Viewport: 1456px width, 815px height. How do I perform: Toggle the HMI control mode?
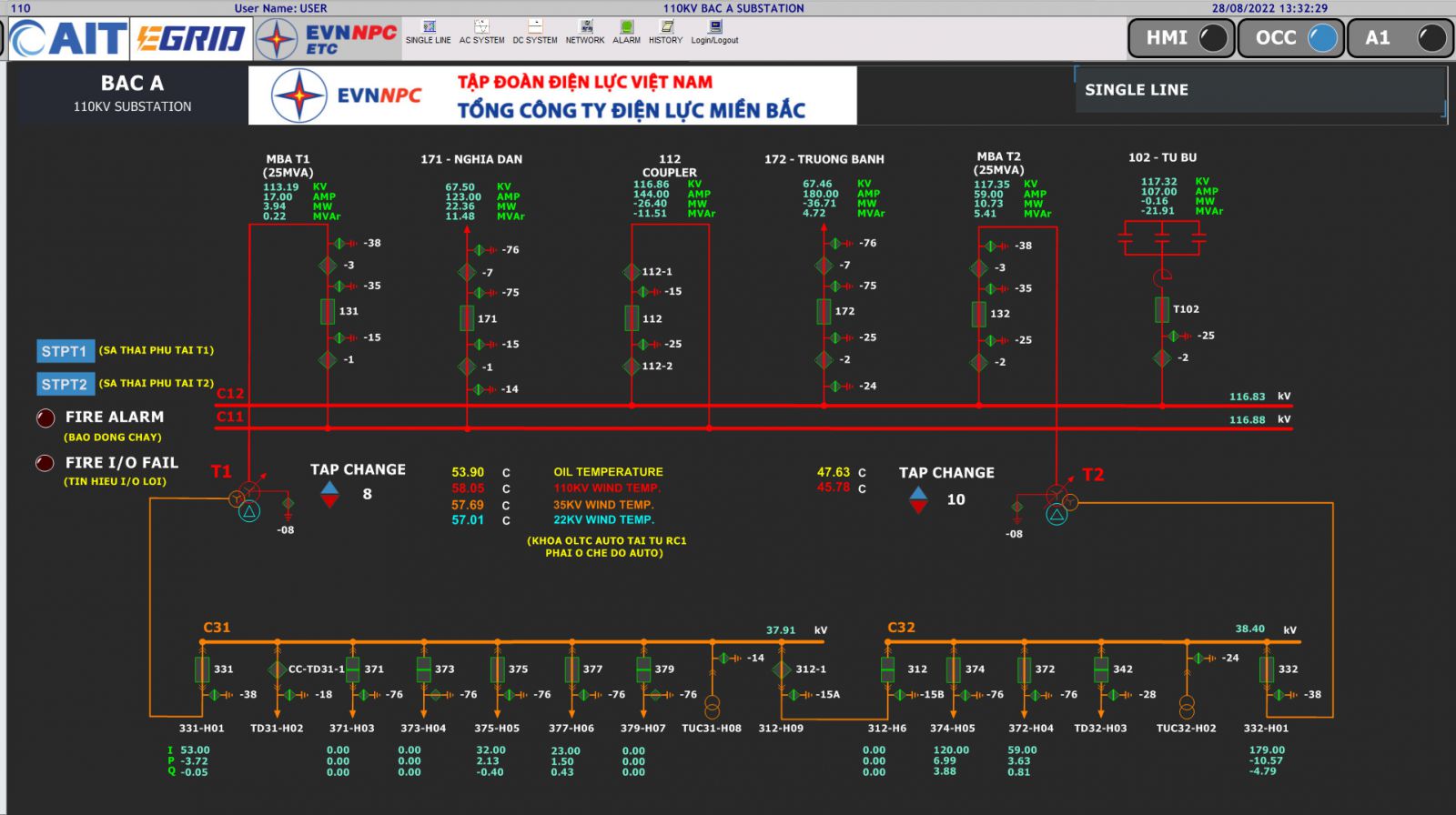click(1181, 38)
